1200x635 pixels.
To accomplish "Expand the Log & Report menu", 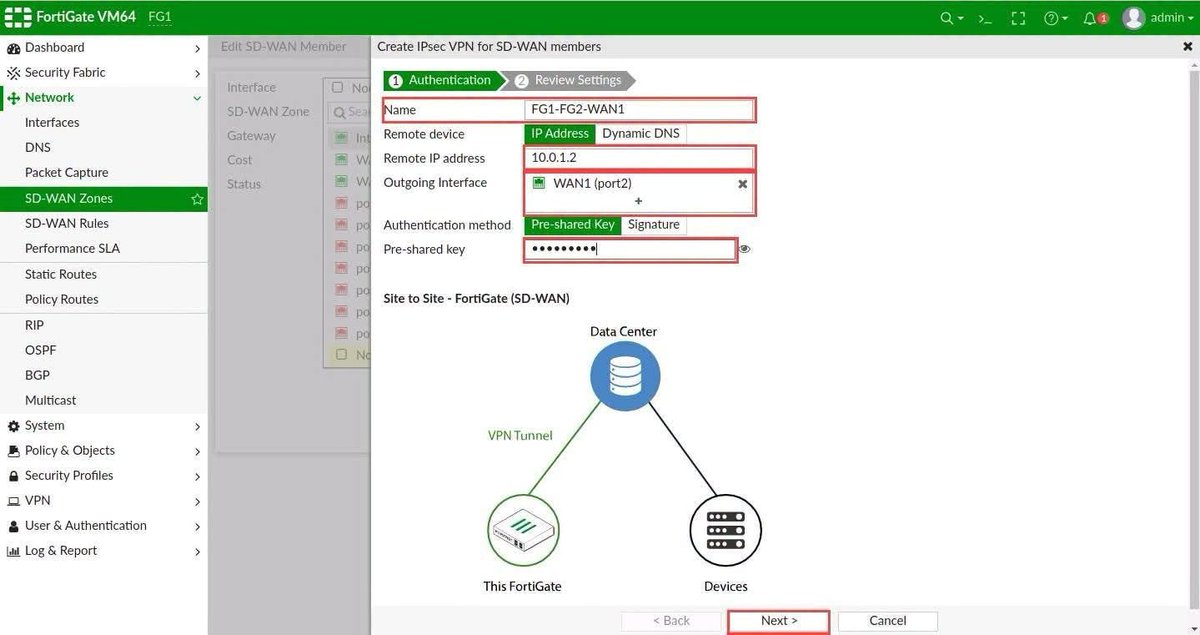I will [x=197, y=551].
